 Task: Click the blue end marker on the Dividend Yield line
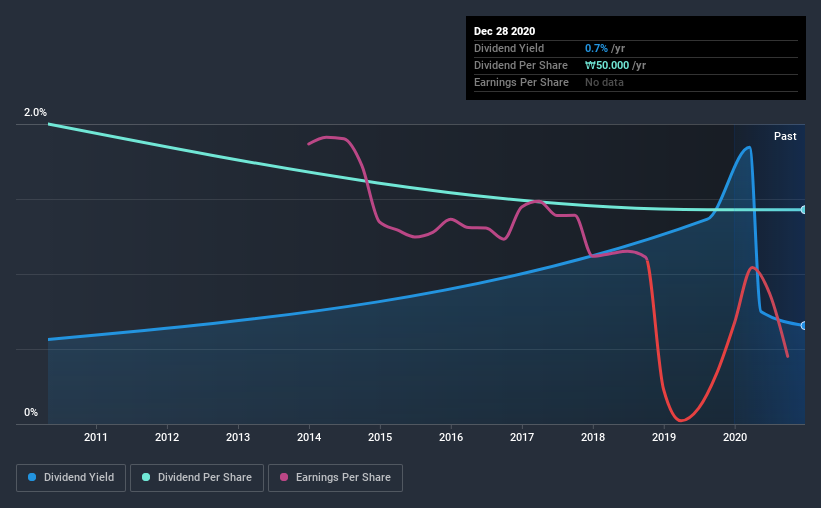[804, 326]
